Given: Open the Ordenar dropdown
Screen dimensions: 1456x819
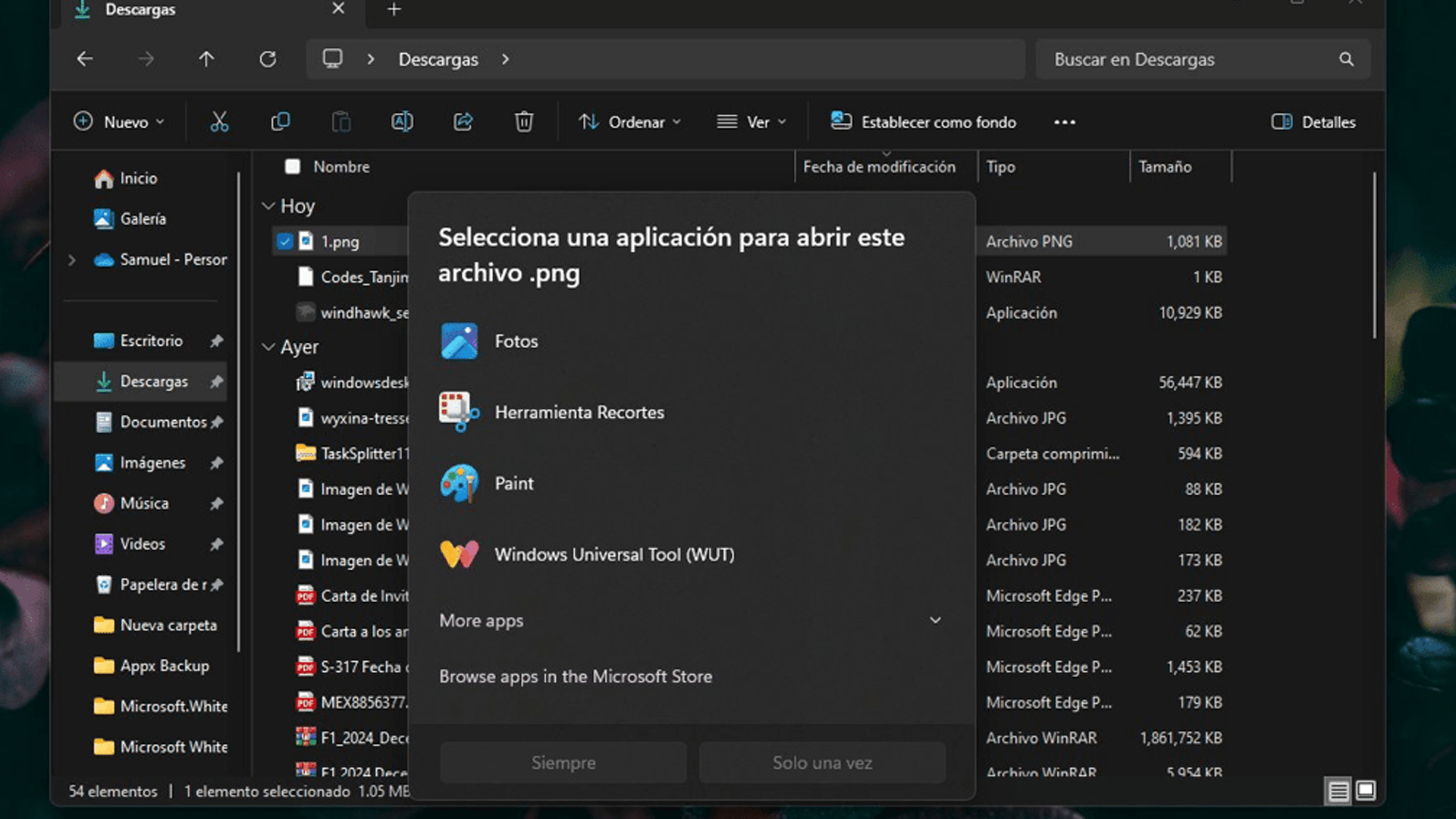Looking at the screenshot, I should 629,122.
